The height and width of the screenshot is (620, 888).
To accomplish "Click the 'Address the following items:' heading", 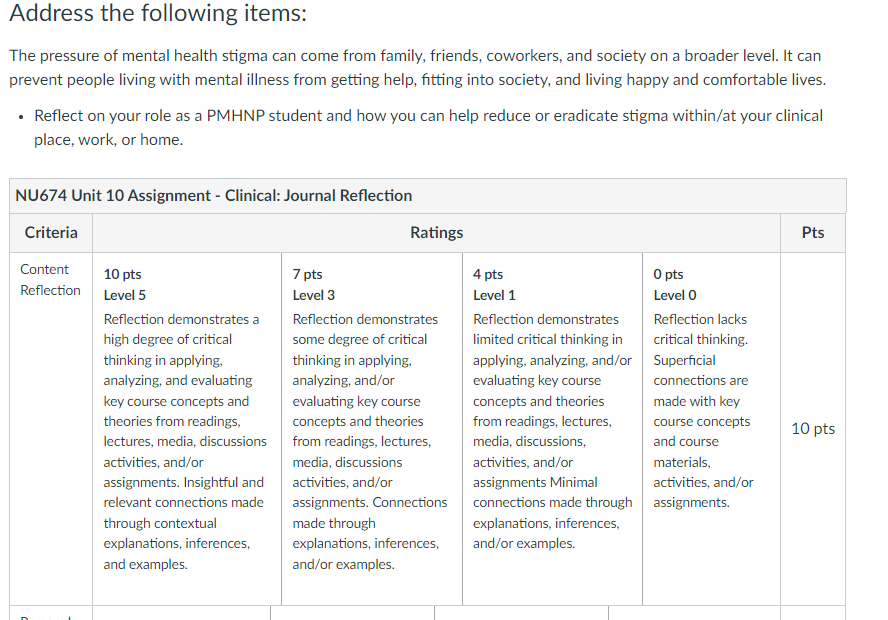I will 157,12.
